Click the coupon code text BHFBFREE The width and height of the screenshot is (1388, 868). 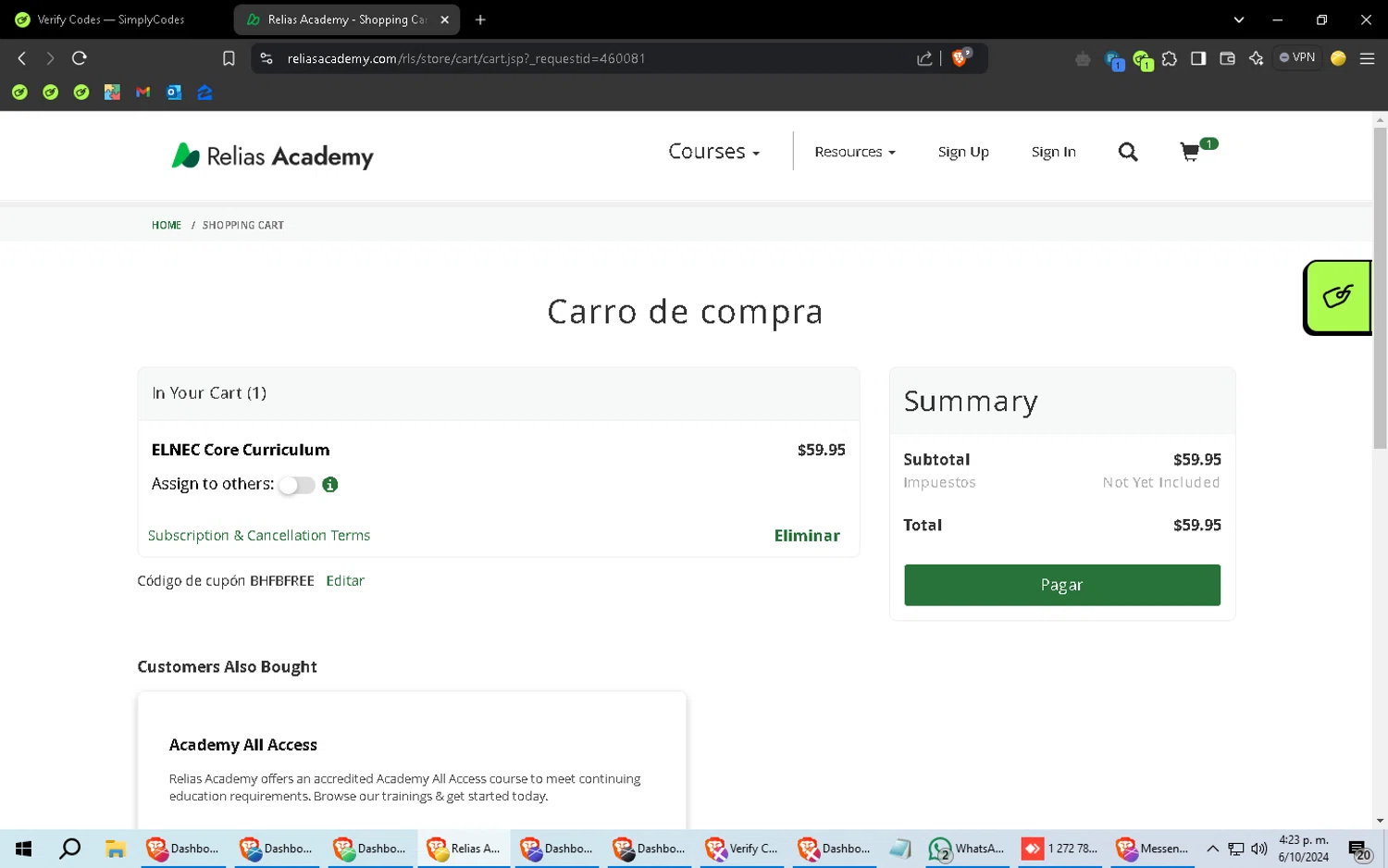pyautogui.click(x=282, y=581)
